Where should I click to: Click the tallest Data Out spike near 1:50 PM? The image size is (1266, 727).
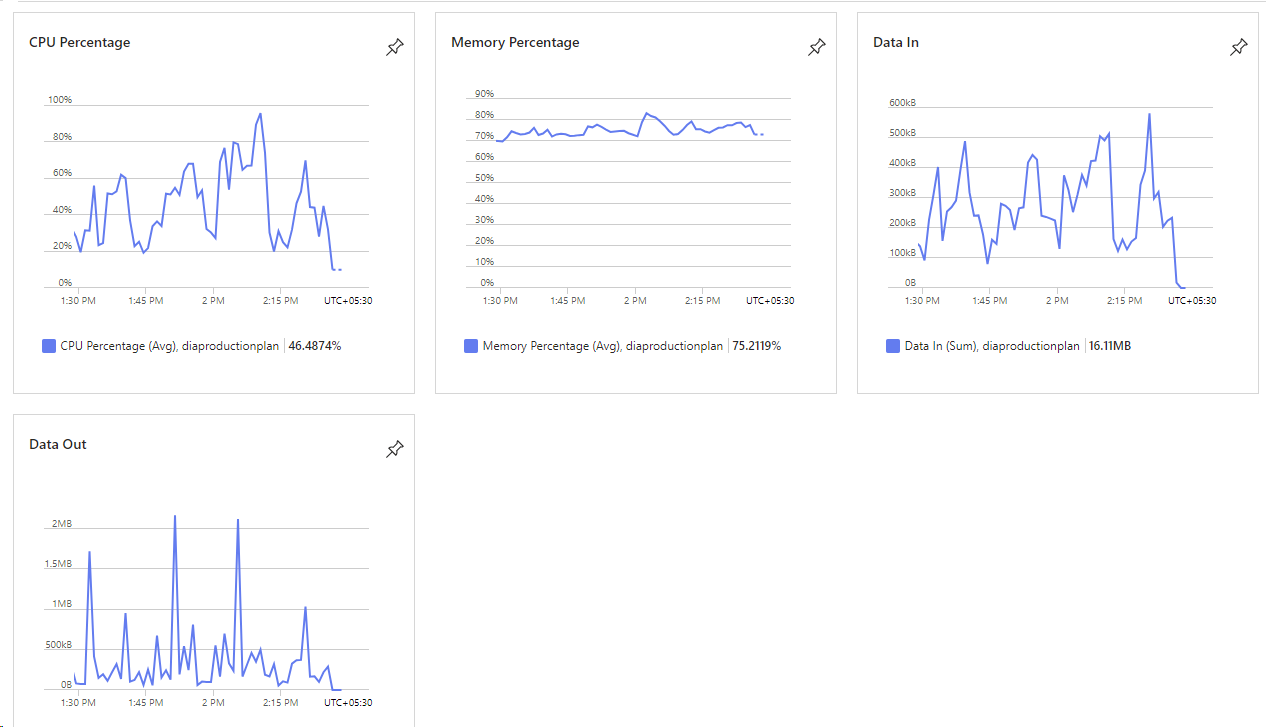point(175,517)
